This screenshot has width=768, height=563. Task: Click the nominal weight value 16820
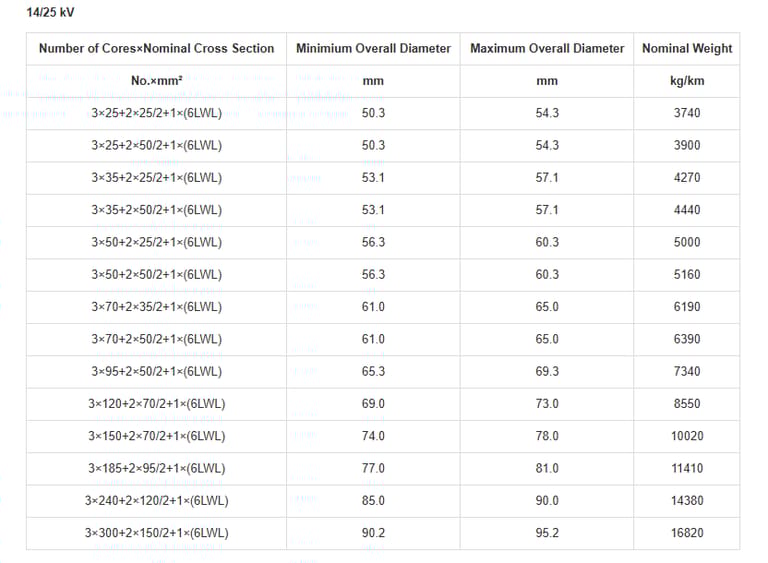point(687,533)
